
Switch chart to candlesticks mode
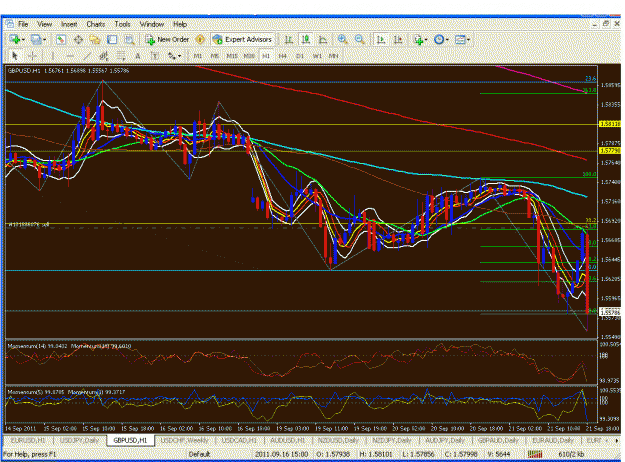point(306,39)
